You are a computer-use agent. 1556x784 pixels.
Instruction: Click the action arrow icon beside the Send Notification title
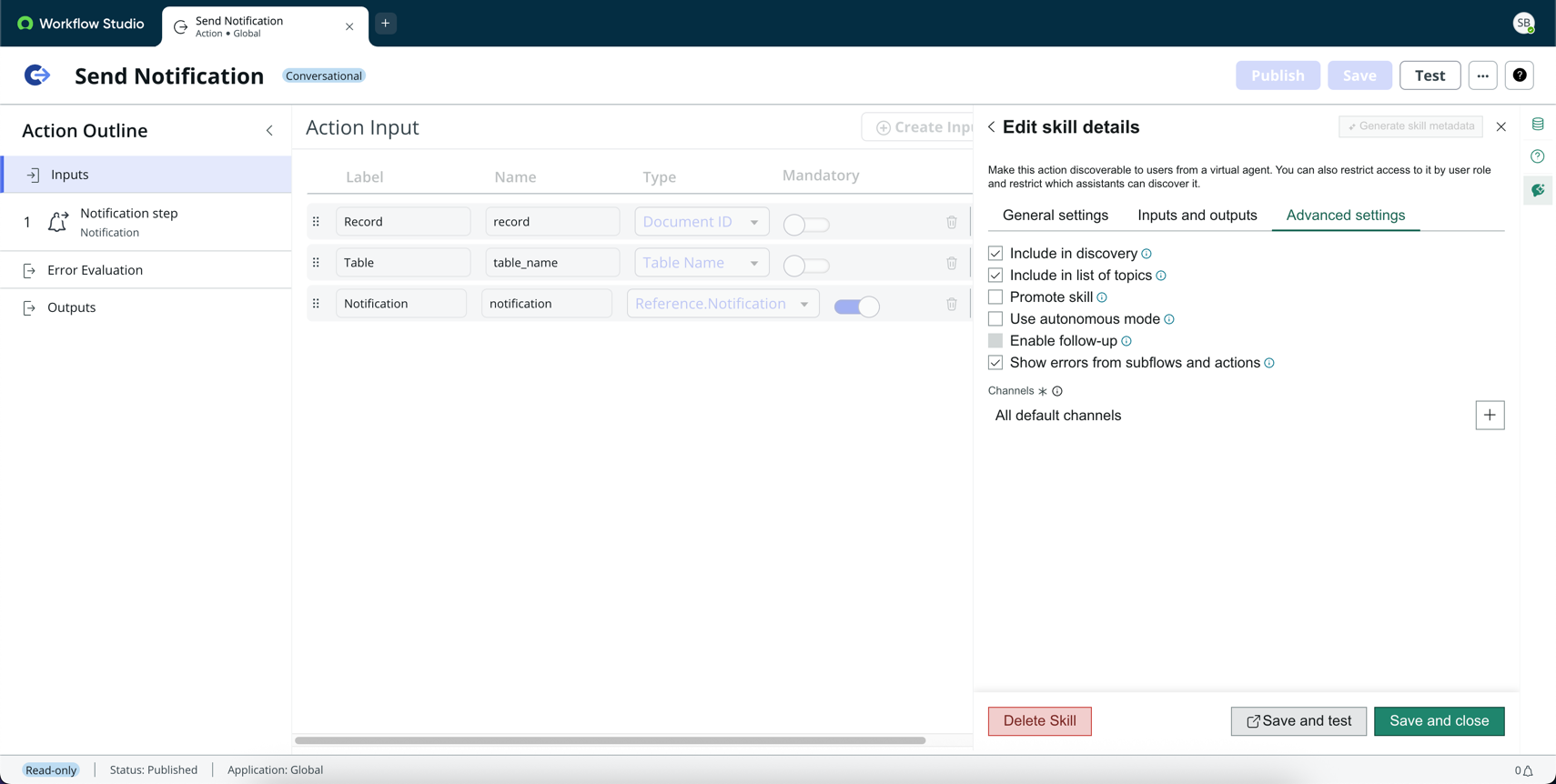click(36, 75)
